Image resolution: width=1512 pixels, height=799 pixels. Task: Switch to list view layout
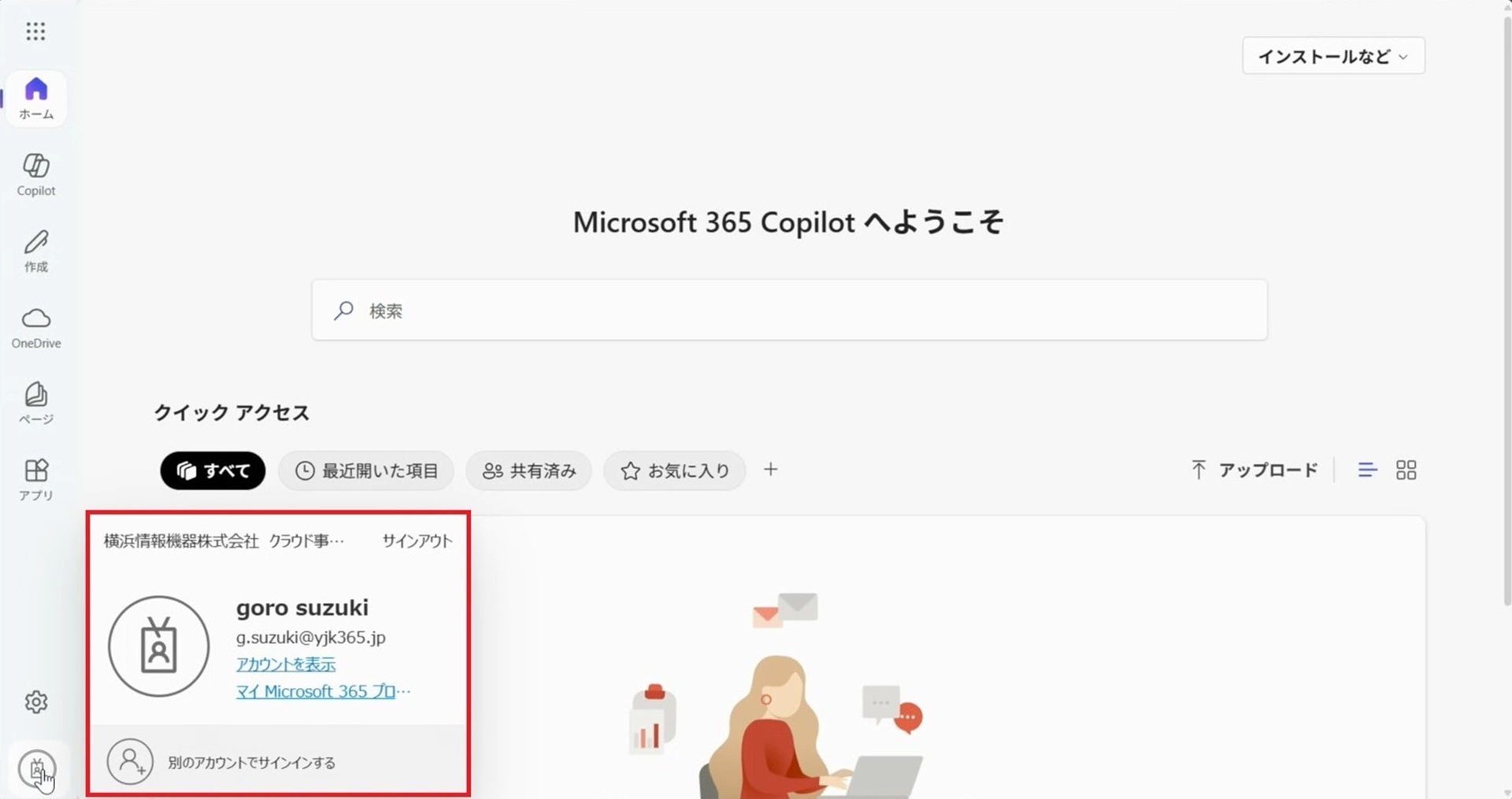pyautogui.click(x=1368, y=470)
